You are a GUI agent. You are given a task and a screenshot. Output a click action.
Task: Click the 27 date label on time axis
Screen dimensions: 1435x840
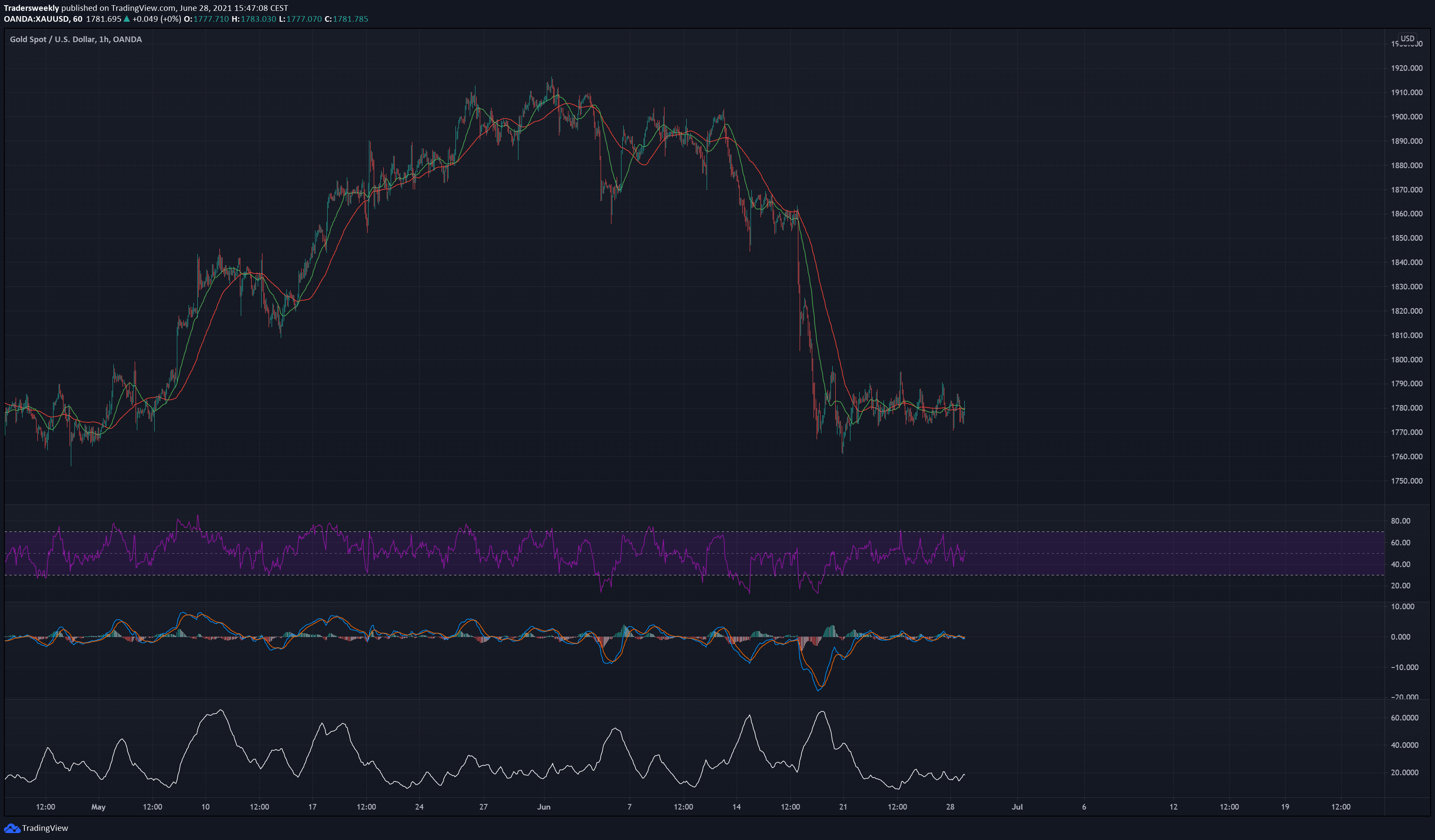pyautogui.click(x=483, y=807)
